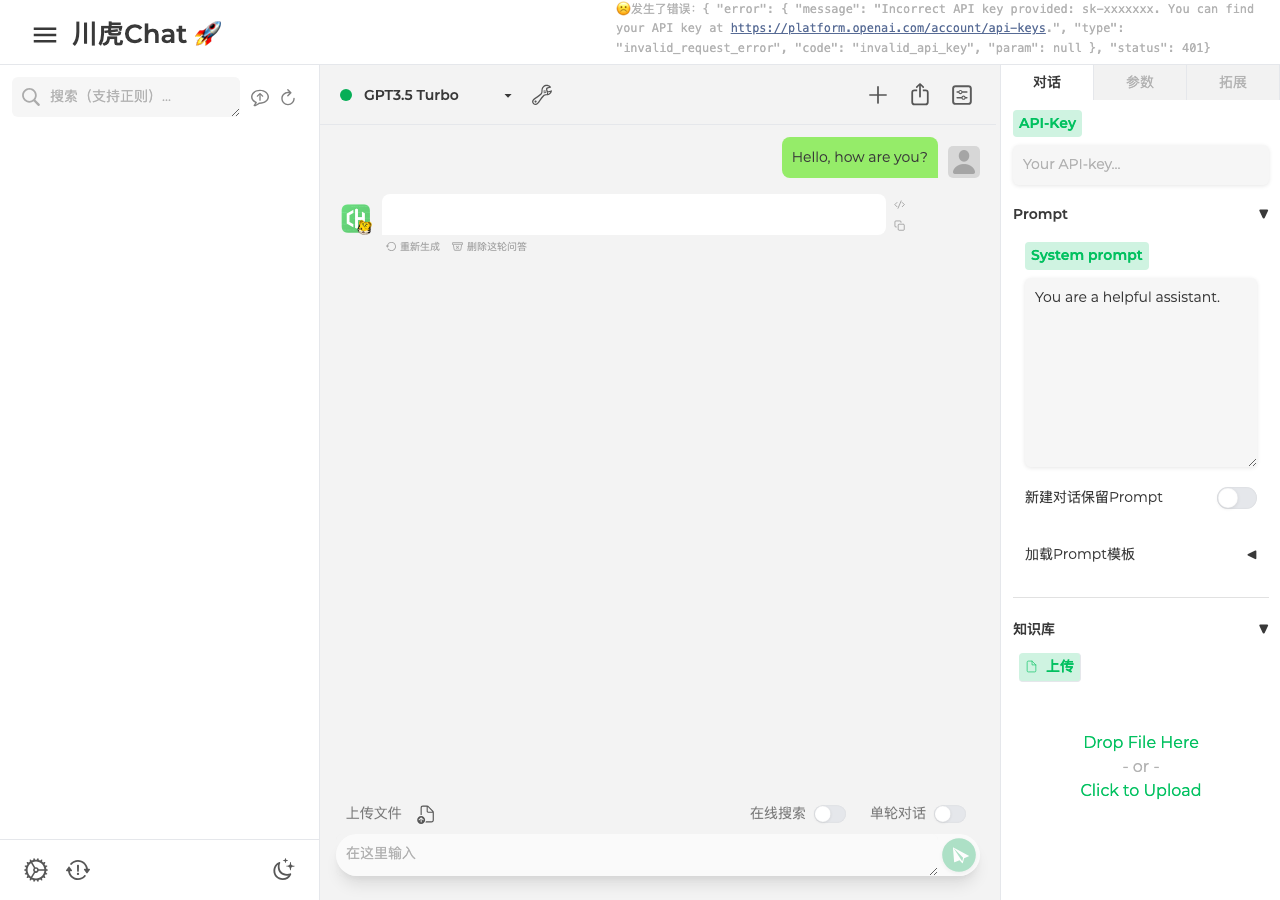Click the Drop File Here upload area
1280x900 pixels.
(x=1141, y=766)
